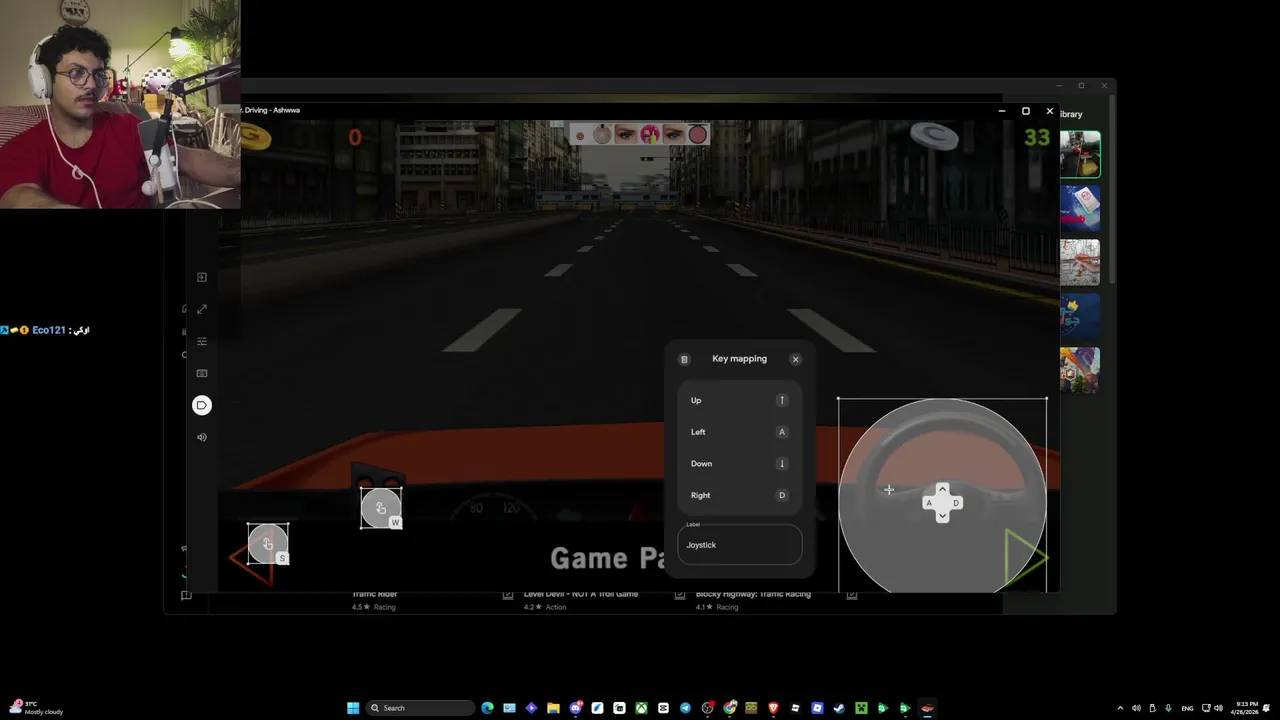The height and width of the screenshot is (720, 1280).
Task: Open the ENG language indicator
Action: (1187, 708)
